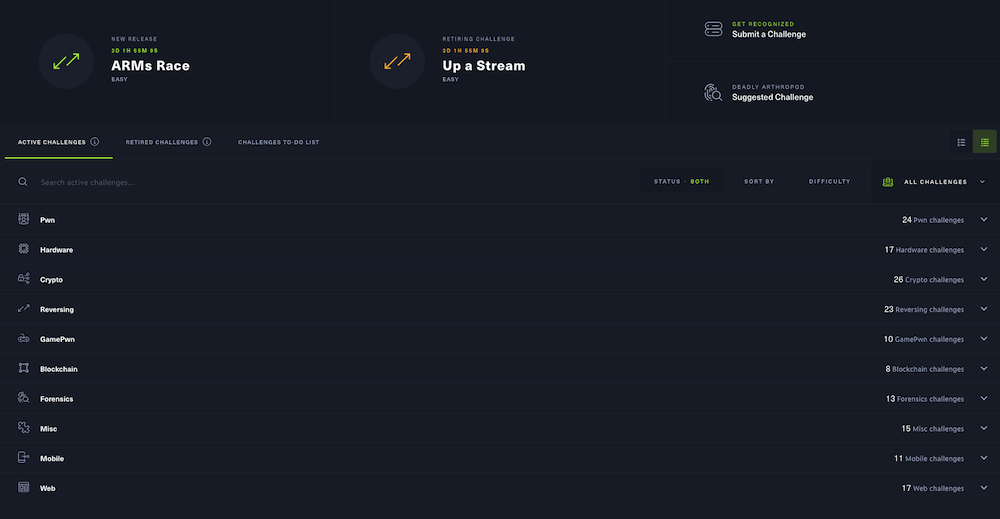Open the Suggested Challenge link
Viewport: 1000px width, 519px height.
pyautogui.click(x=772, y=97)
